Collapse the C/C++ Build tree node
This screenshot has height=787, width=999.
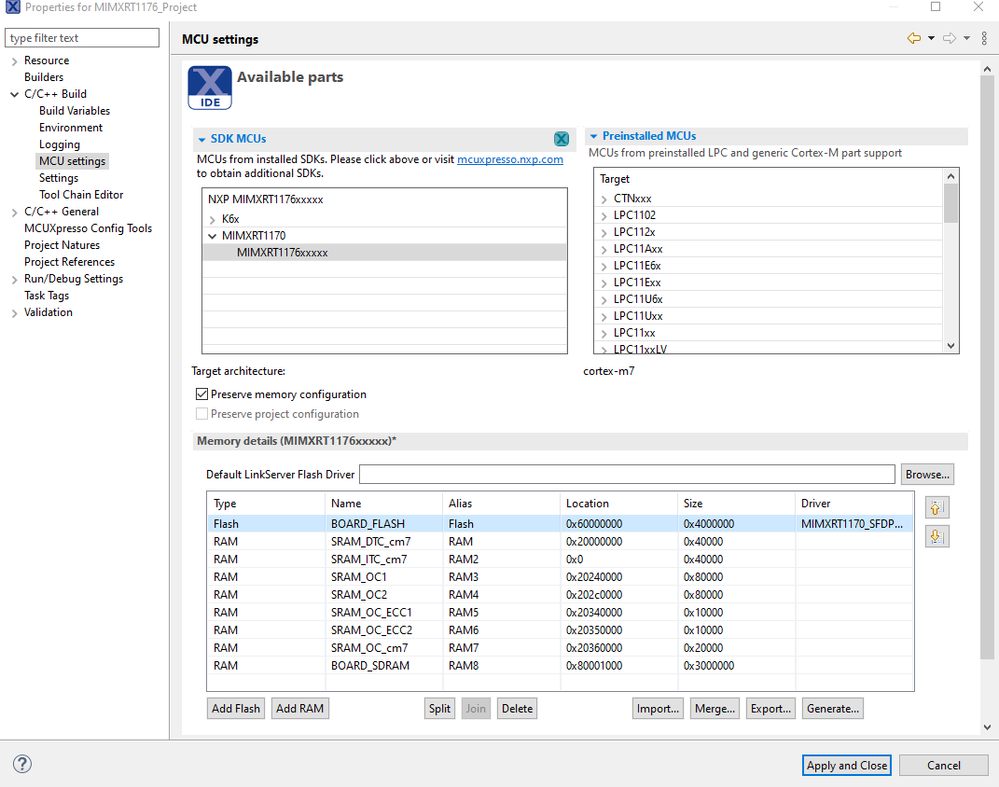click(14, 94)
